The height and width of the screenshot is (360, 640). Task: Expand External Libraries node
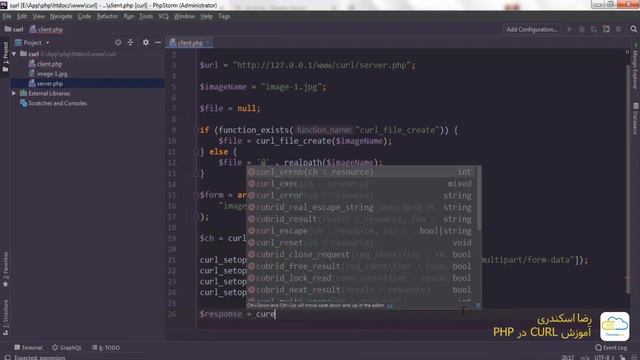[x=14, y=93]
